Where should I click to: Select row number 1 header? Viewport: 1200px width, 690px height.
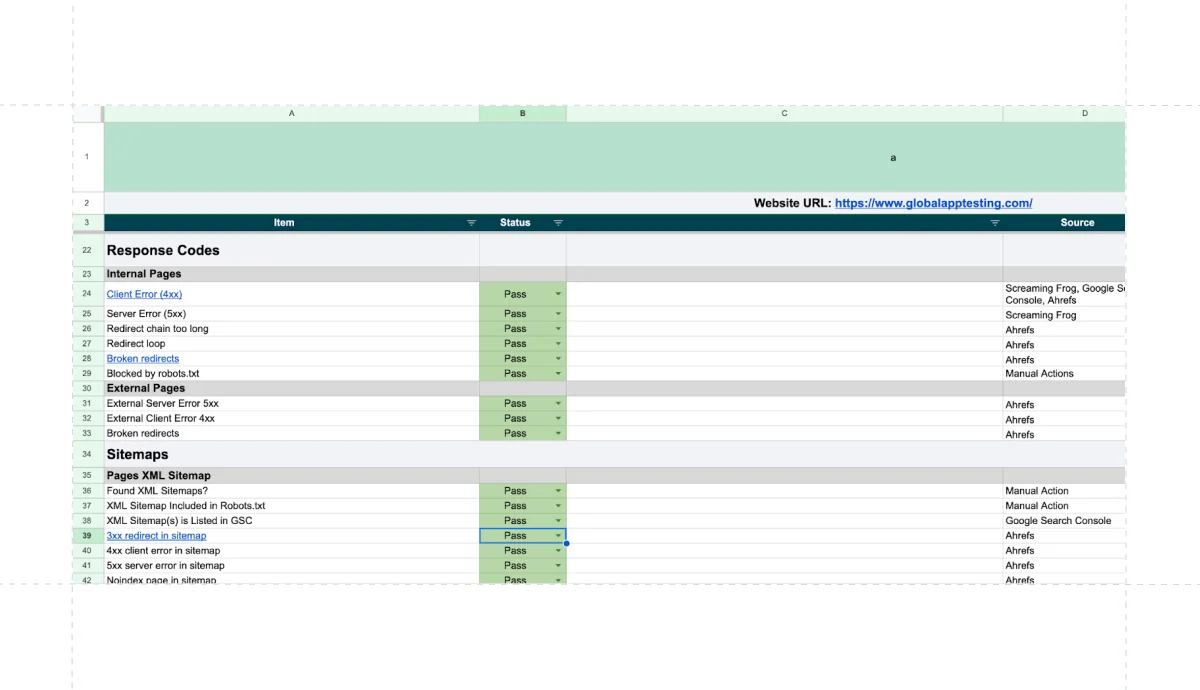88,157
